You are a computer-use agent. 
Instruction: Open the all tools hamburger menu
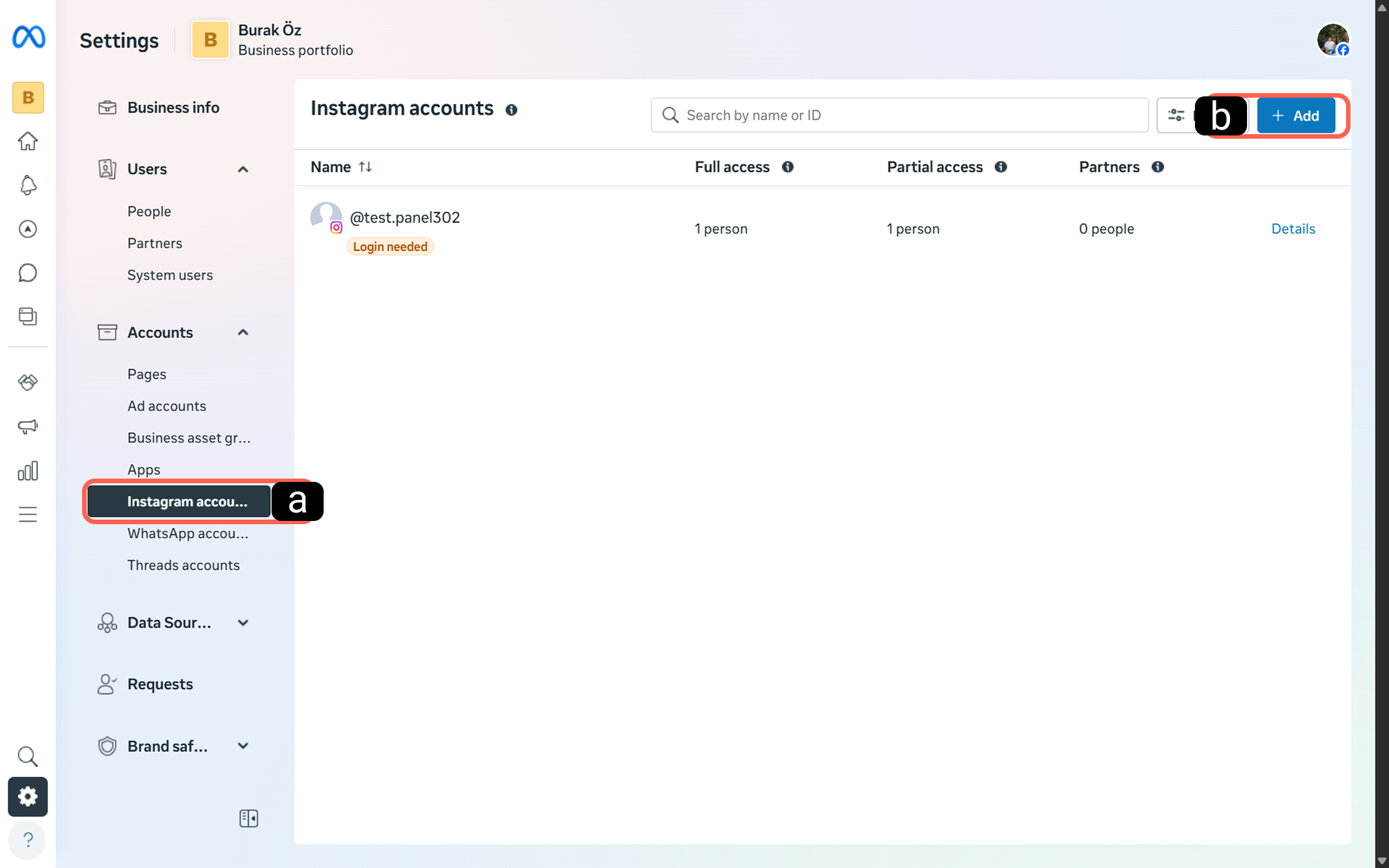(x=28, y=514)
